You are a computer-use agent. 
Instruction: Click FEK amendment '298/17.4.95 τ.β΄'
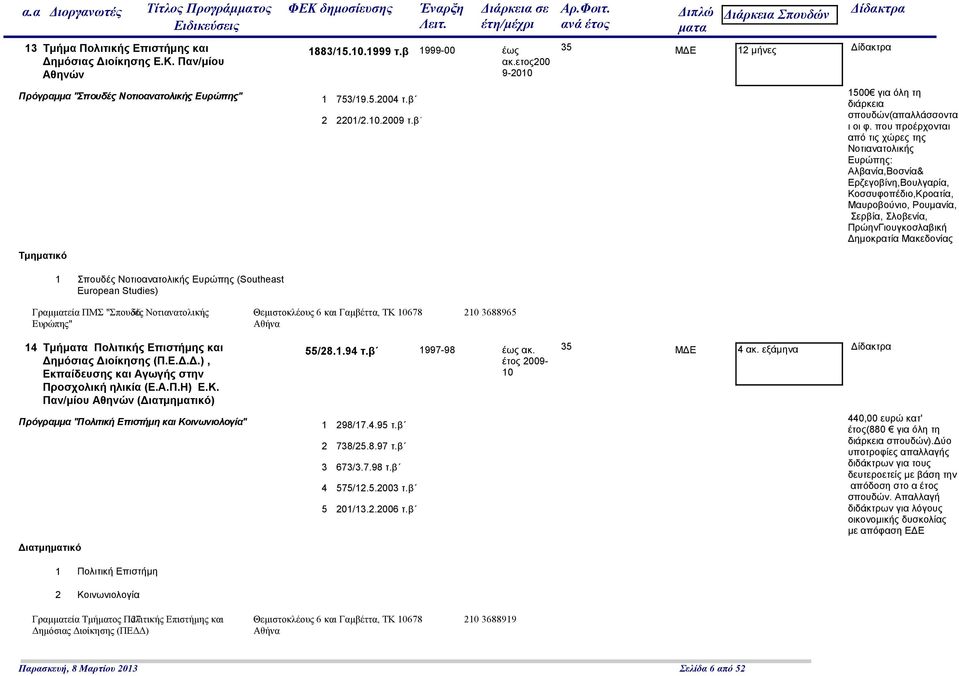(x=371, y=425)
